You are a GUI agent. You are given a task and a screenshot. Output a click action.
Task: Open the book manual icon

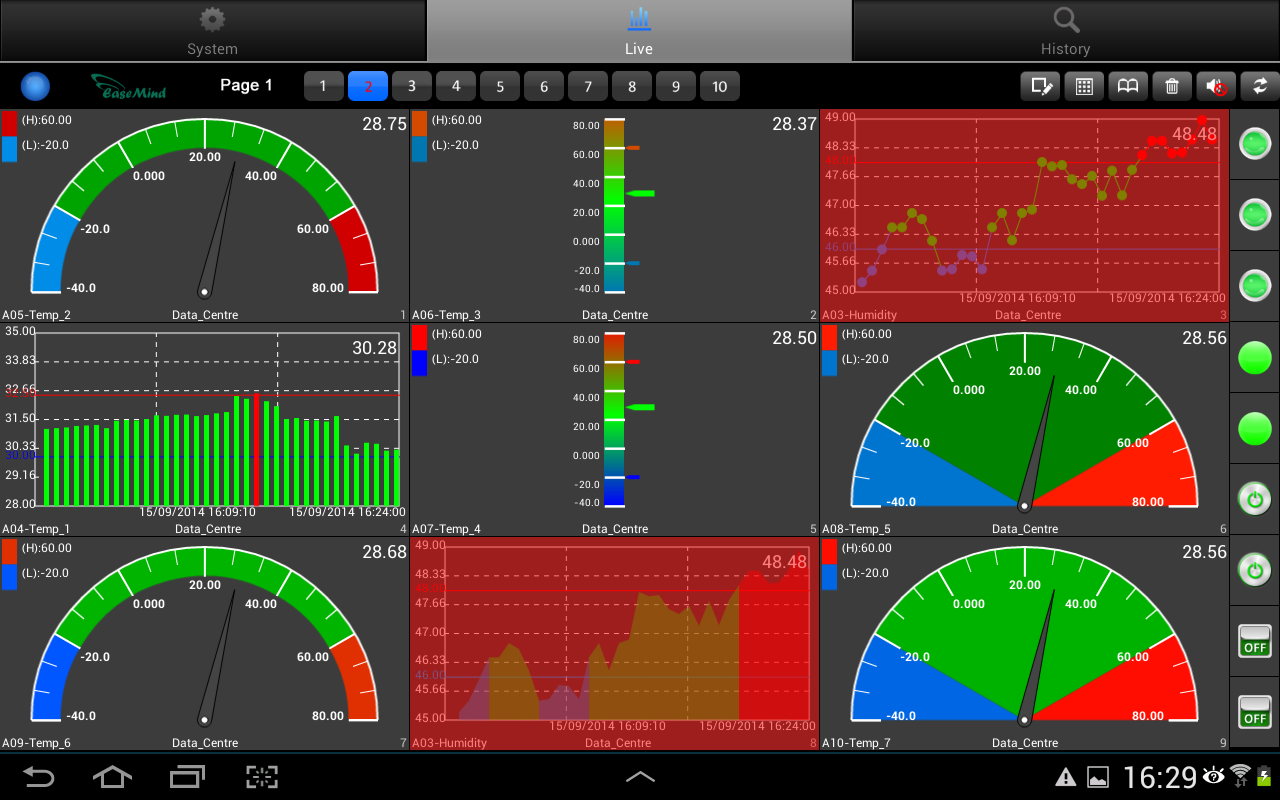(x=1128, y=86)
